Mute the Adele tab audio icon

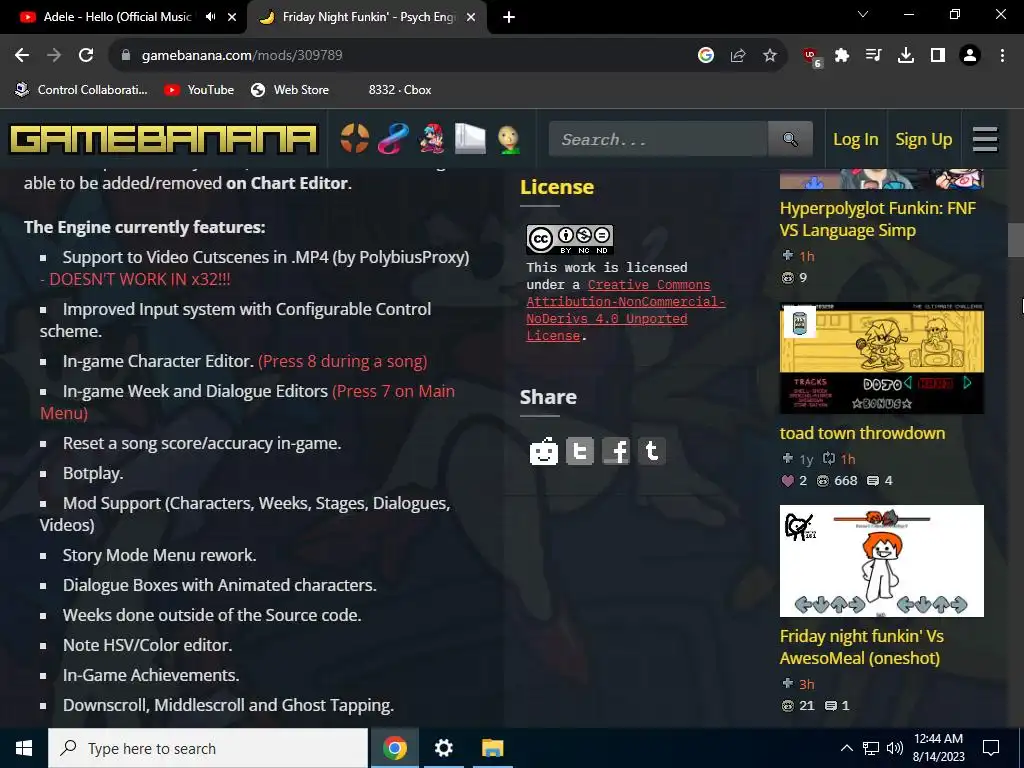[210, 17]
